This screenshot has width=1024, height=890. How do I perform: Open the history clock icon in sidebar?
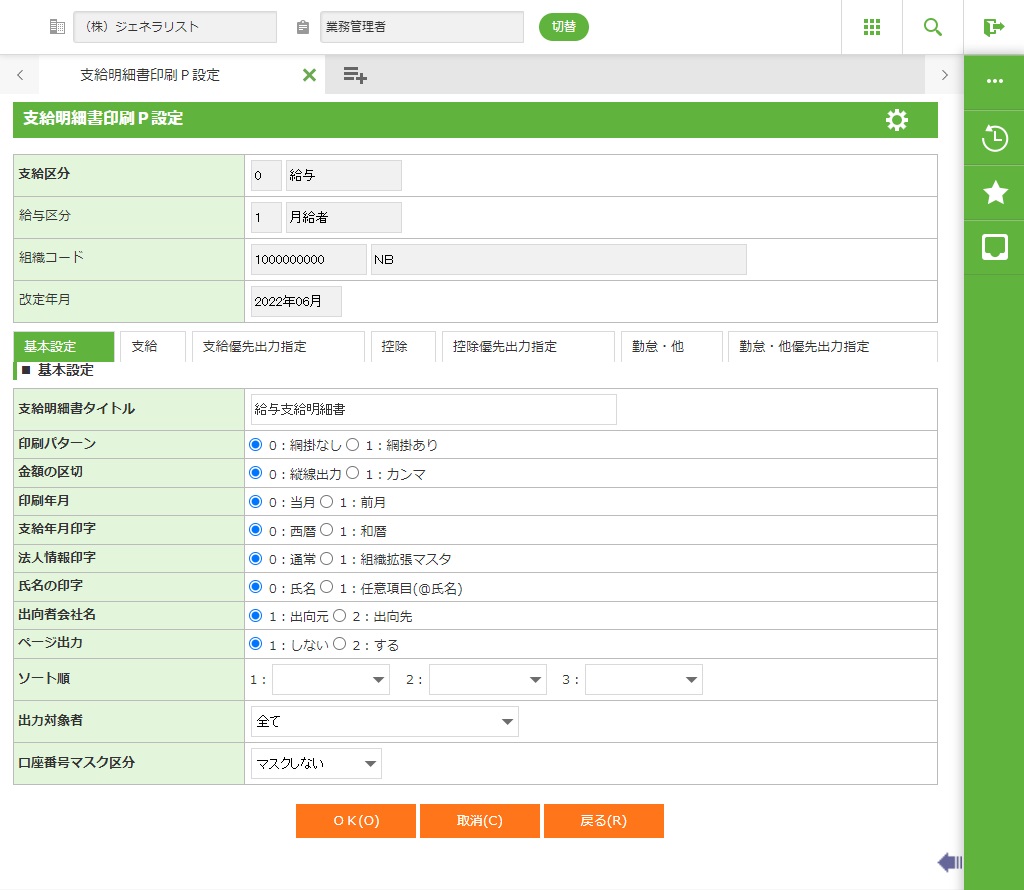click(x=994, y=138)
